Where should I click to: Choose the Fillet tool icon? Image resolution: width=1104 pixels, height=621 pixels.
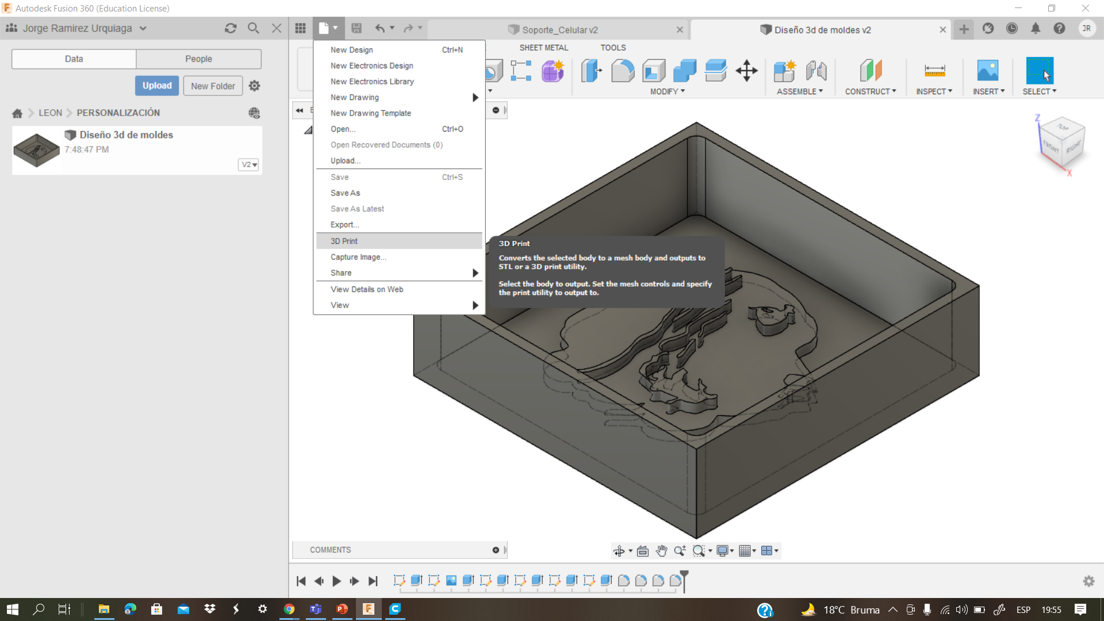pyautogui.click(x=622, y=70)
